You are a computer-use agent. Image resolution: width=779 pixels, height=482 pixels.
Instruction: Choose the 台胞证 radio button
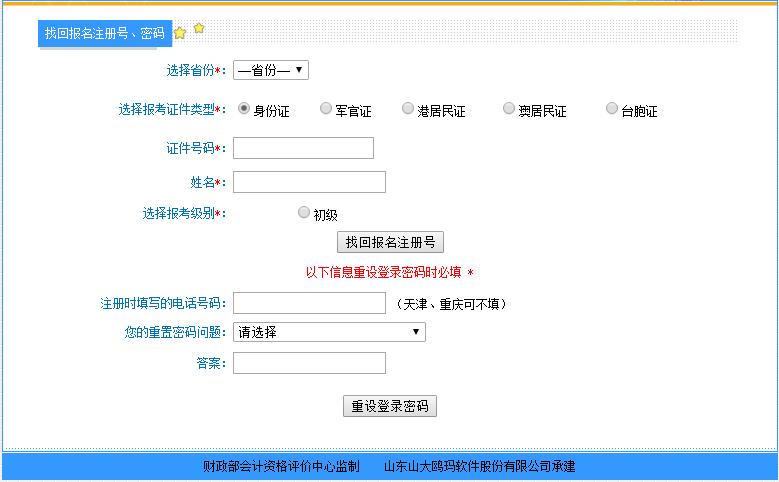pos(612,109)
